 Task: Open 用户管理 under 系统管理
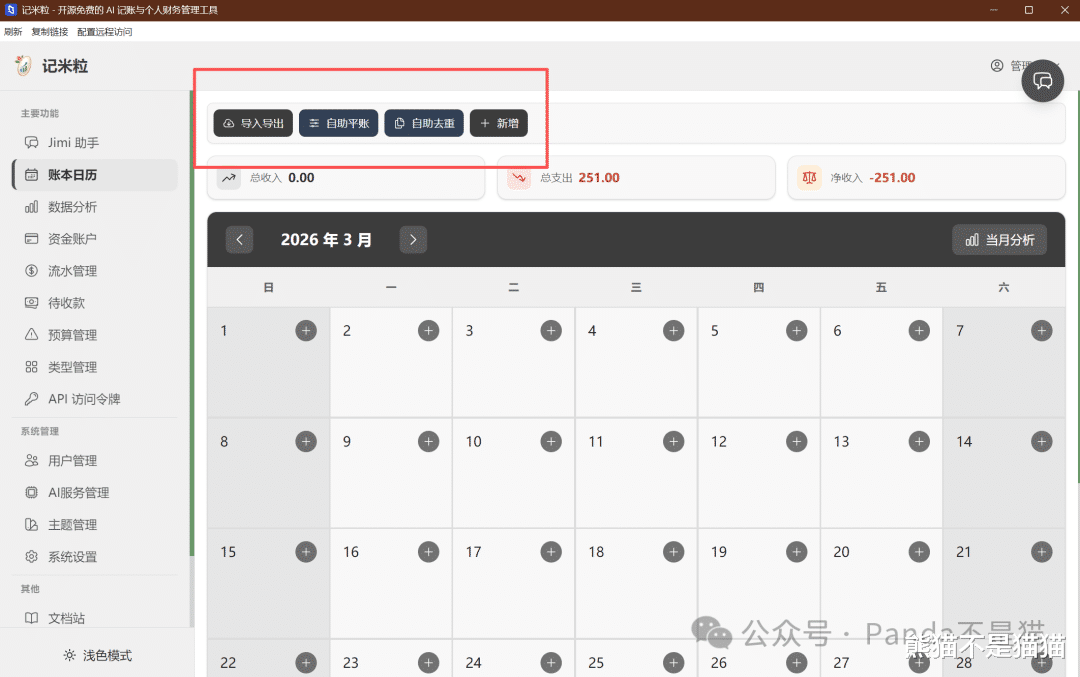click(x=95, y=461)
